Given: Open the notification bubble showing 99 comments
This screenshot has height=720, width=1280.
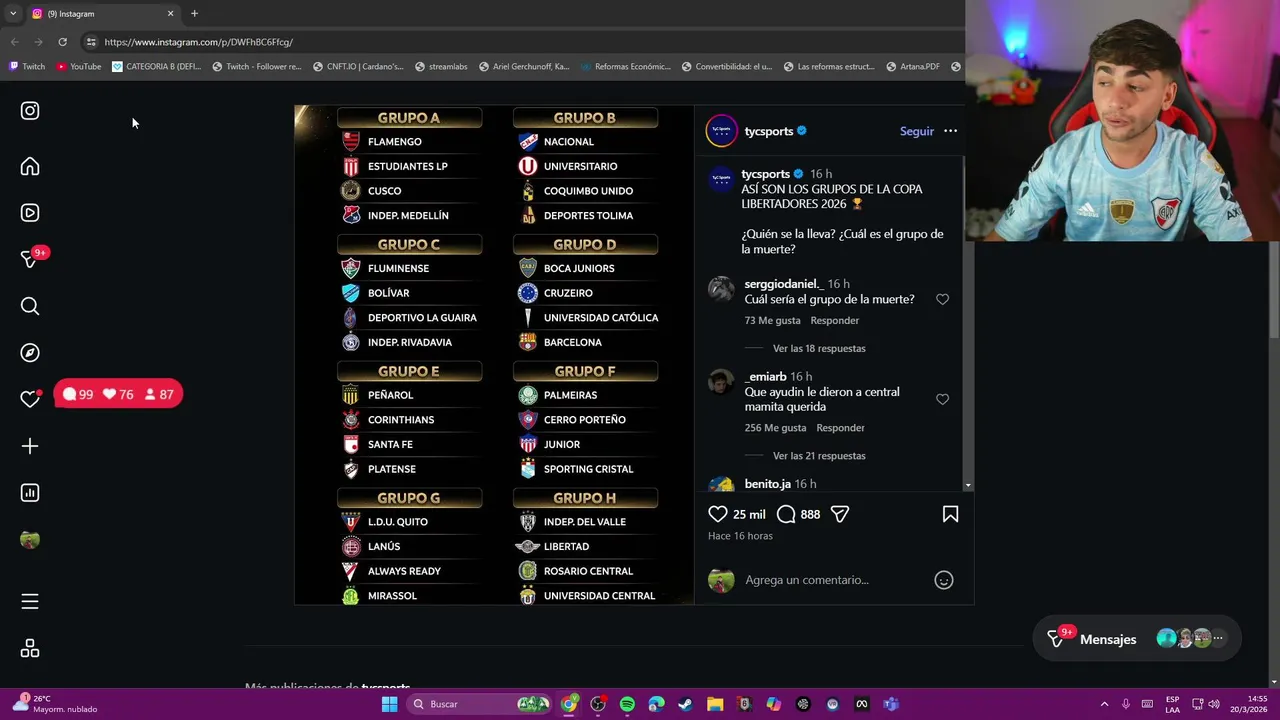Looking at the screenshot, I should pos(78,395).
